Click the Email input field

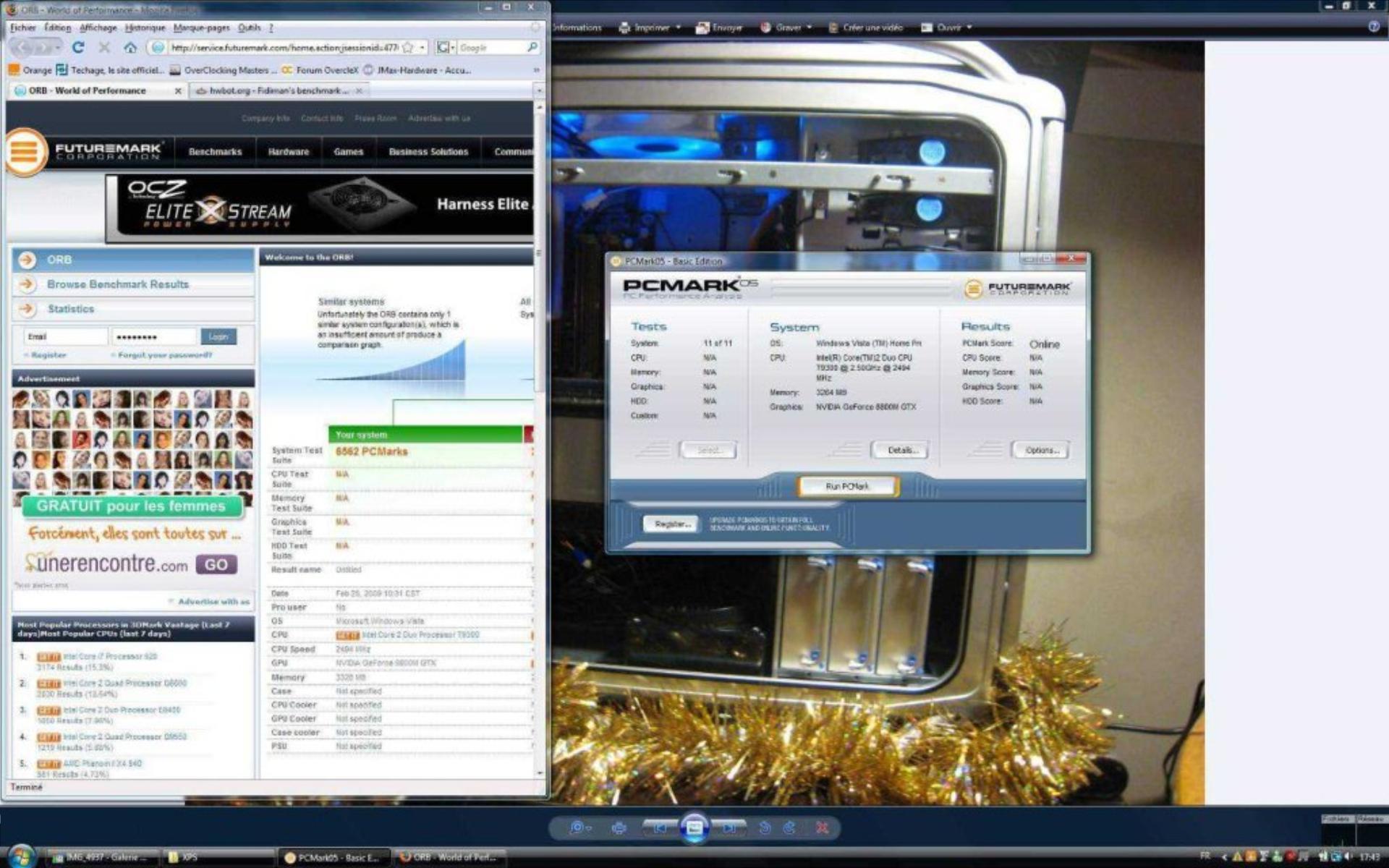point(65,337)
